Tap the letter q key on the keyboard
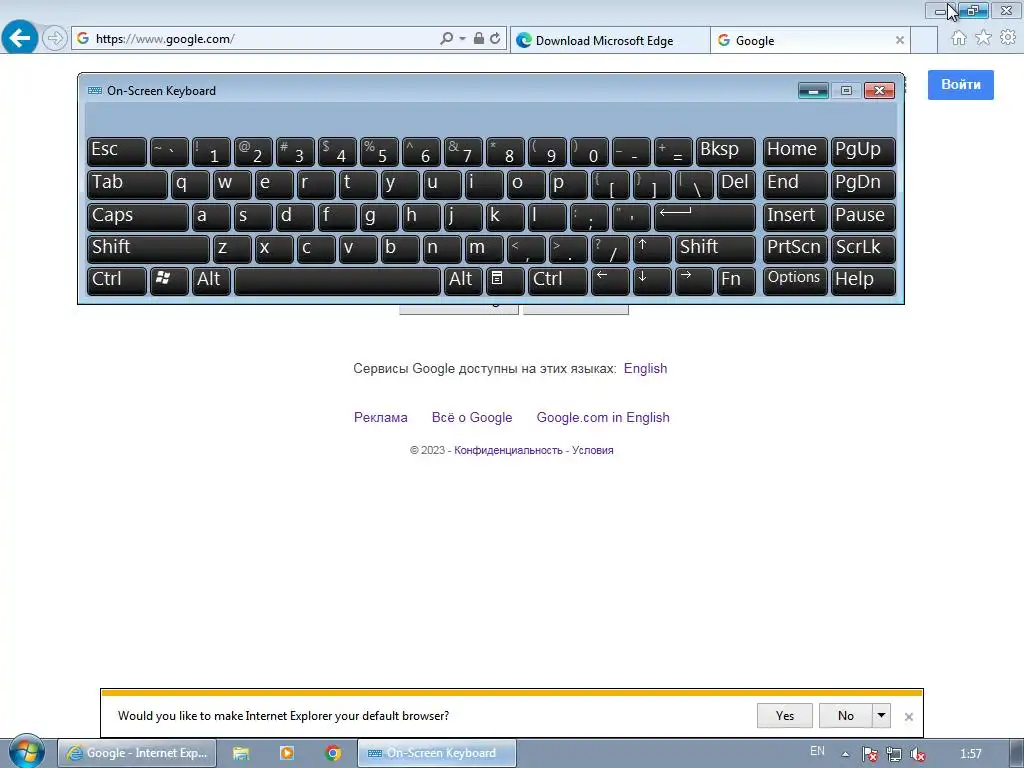 [190, 184]
